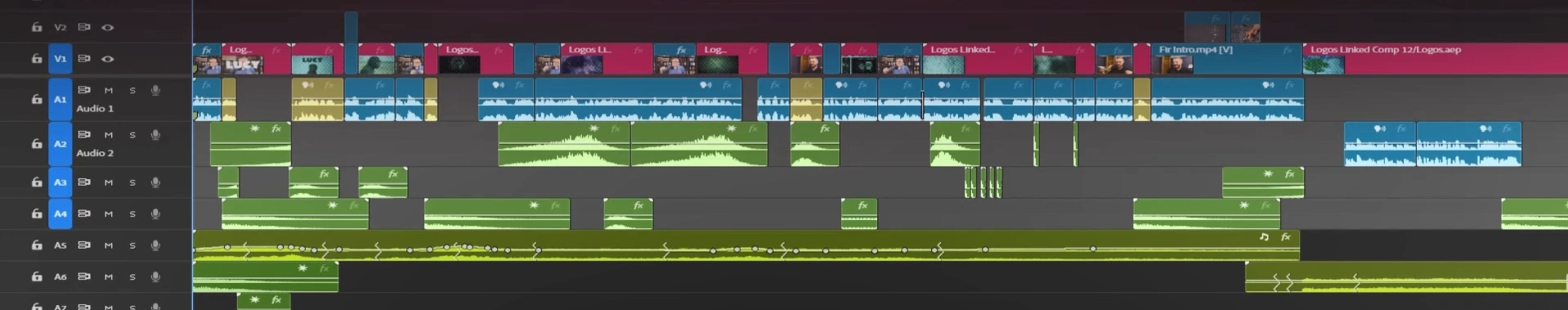Enable voice-over record on track A6
Image resolution: width=1568 pixels, height=310 pixels.
click(155, 277)
